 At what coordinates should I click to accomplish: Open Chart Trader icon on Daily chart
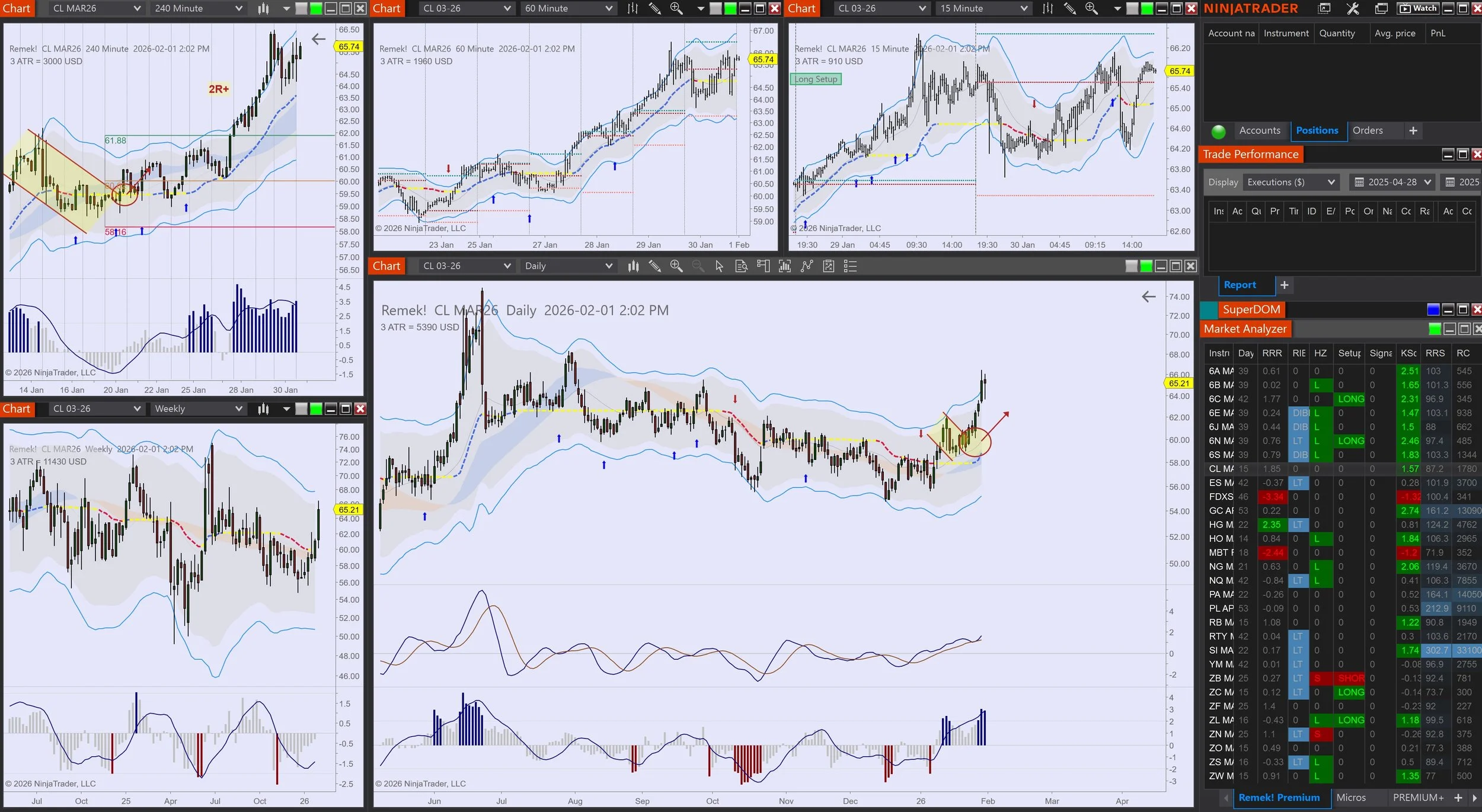[763, 266]
